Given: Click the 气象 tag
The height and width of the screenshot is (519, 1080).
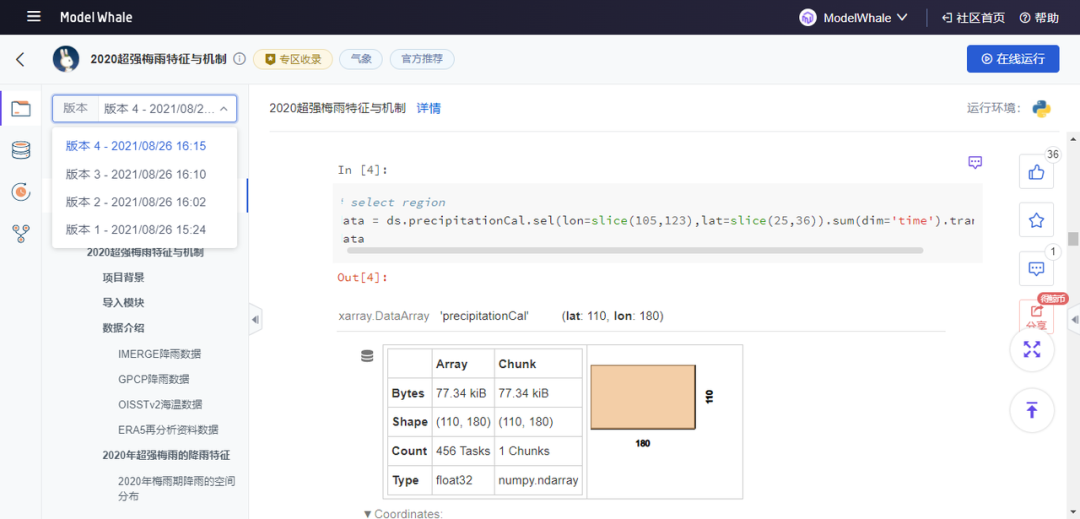Looking at the screenshot, I should (361, 59).
